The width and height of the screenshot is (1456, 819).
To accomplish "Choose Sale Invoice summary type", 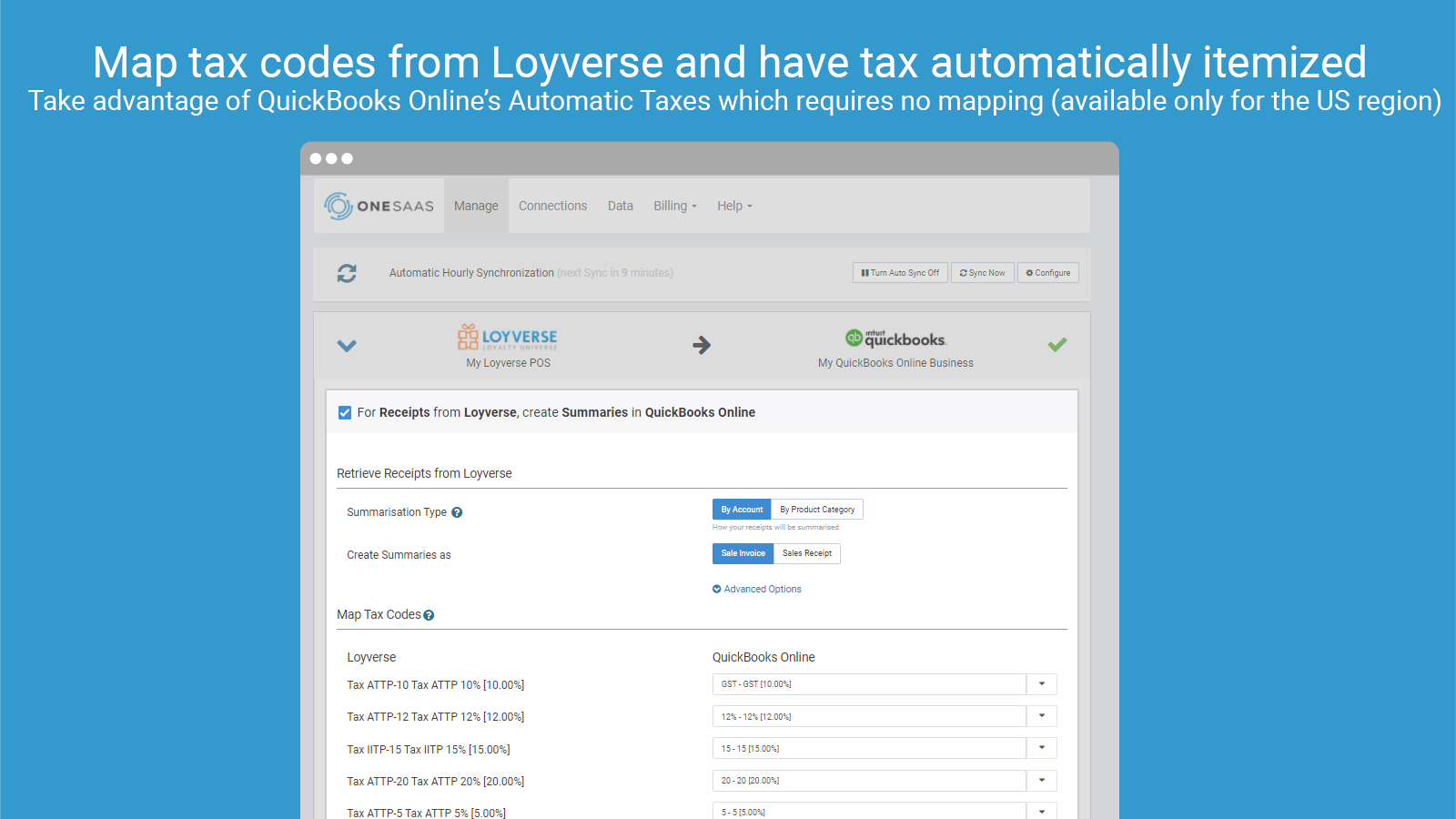I will click(x=743, y=553).
